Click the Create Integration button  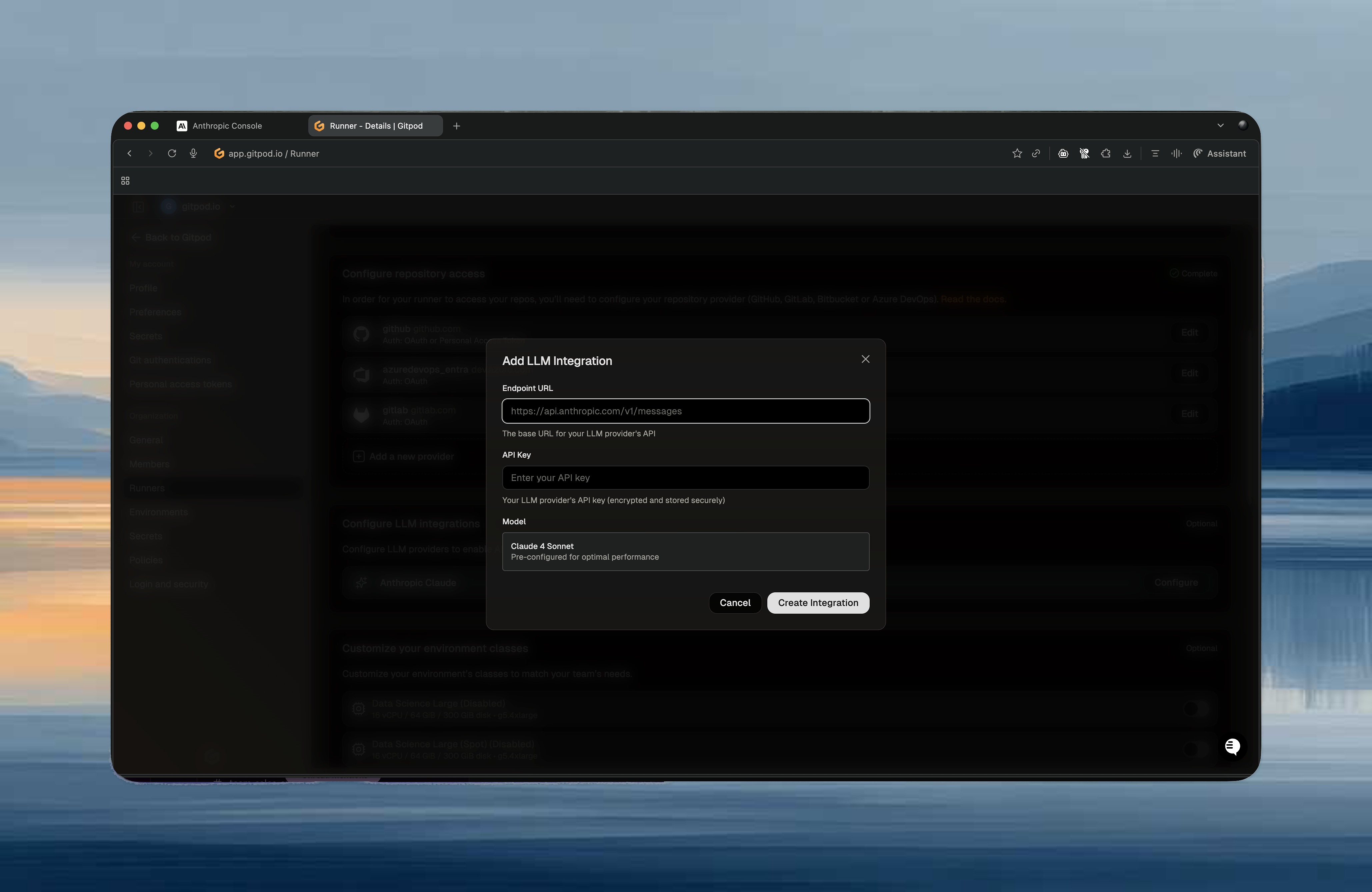(x=817, y=603)
